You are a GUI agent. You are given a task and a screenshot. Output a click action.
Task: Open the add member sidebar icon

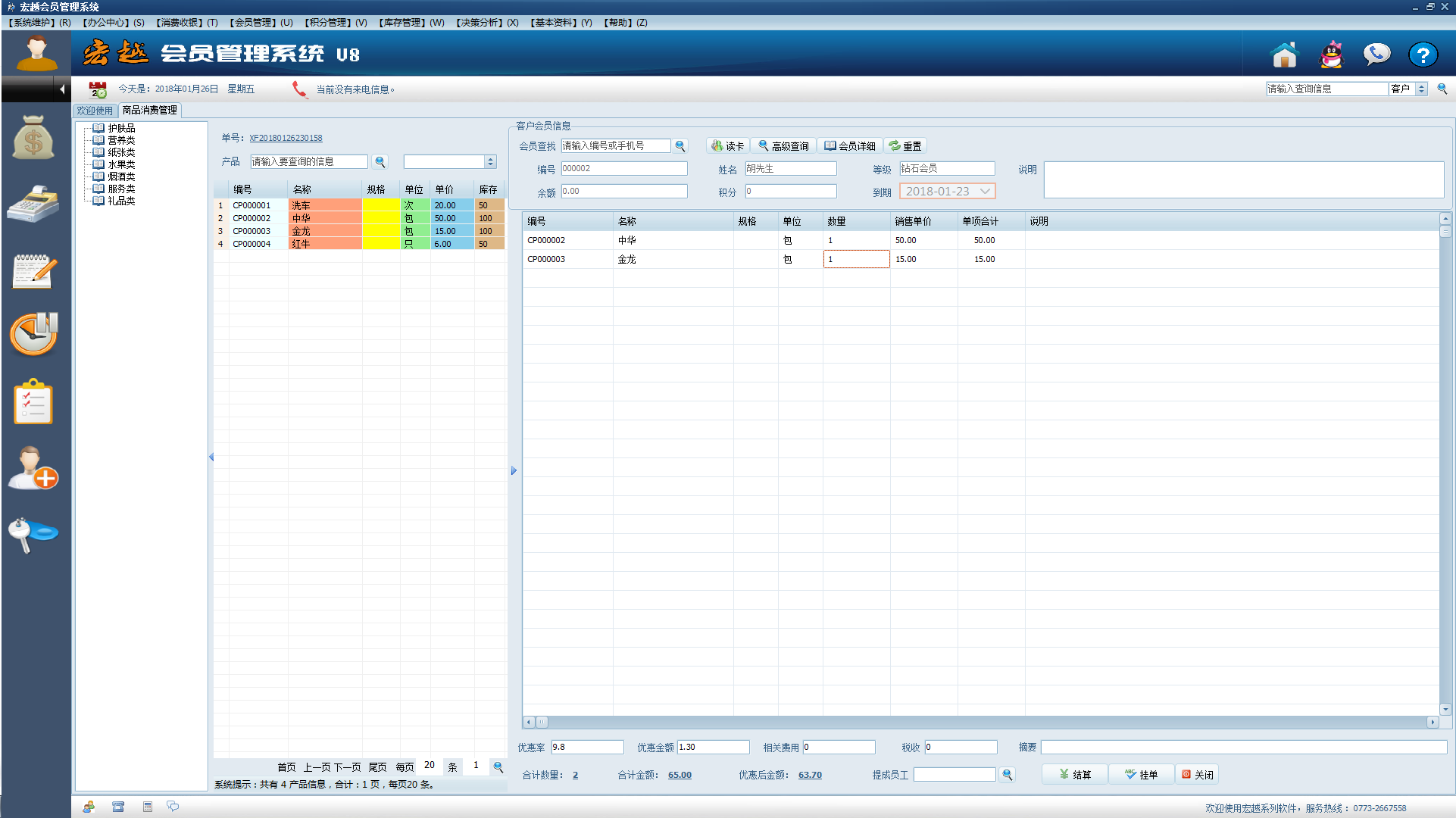click(33, 468)
